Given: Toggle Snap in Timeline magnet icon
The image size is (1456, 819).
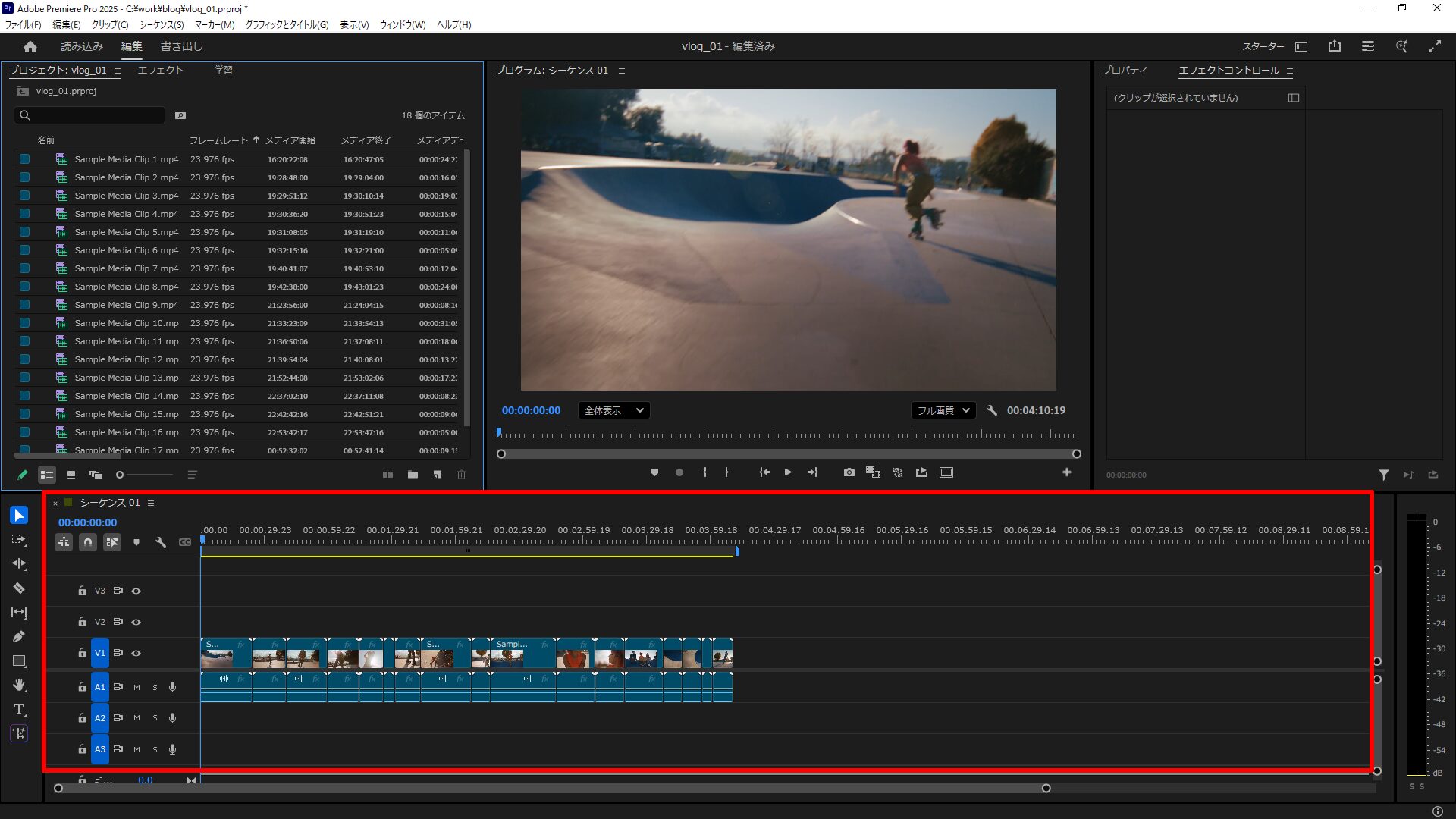Looking at the screenshot, I should click(x=88, y=542).
